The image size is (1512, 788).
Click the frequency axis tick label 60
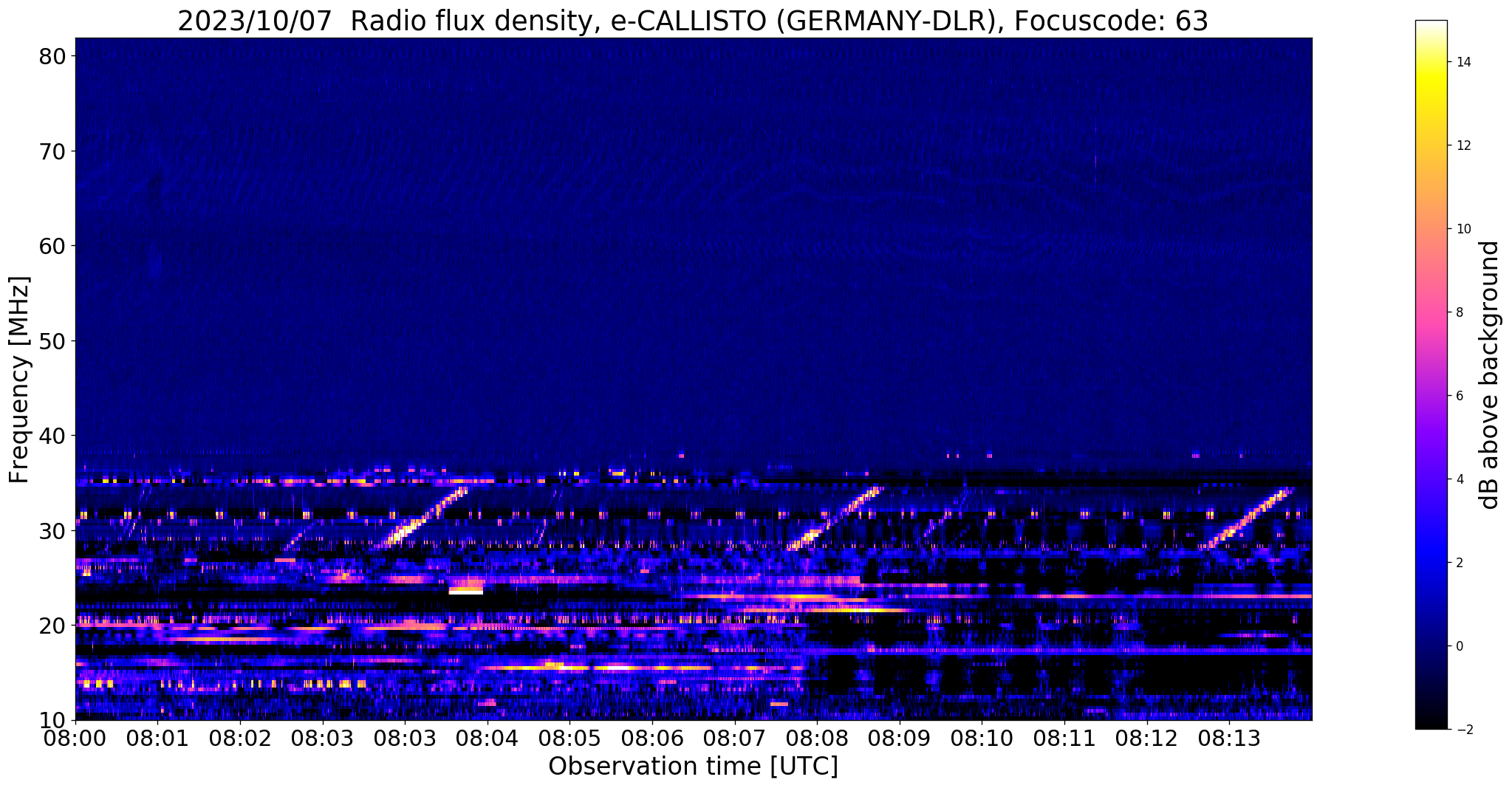tap(53, 246)
